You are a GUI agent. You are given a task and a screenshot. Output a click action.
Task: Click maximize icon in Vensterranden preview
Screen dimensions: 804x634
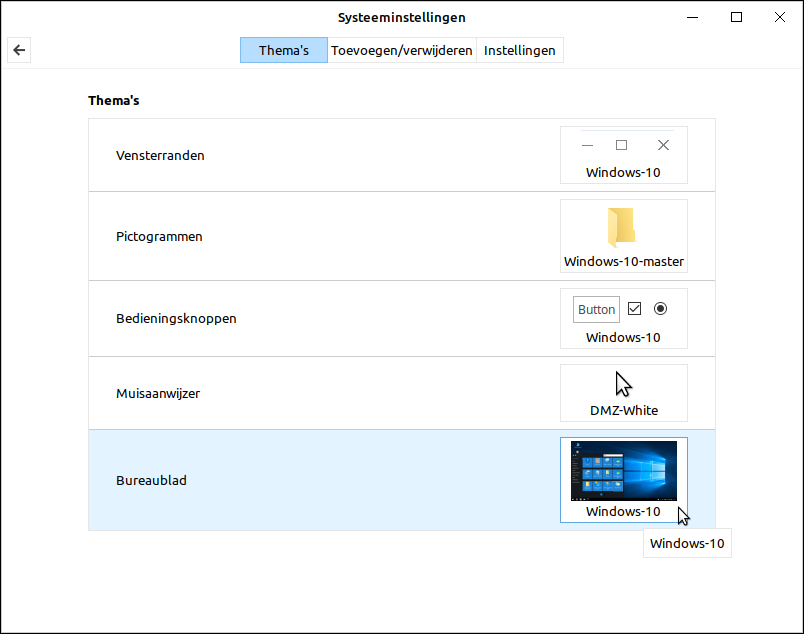[621, 145]
